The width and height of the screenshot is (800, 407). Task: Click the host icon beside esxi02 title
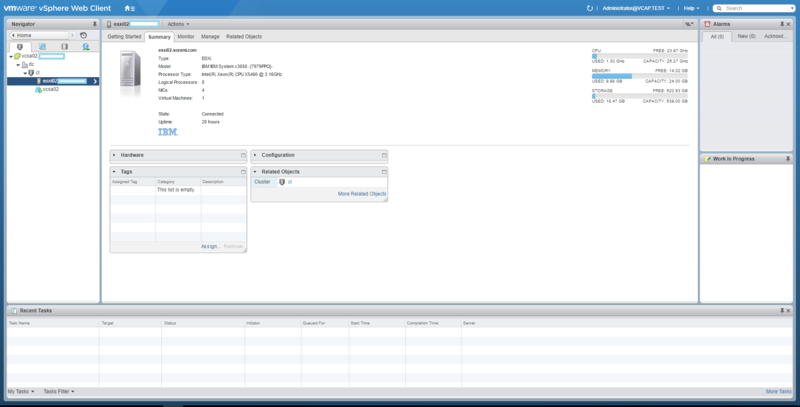point(109,24)
